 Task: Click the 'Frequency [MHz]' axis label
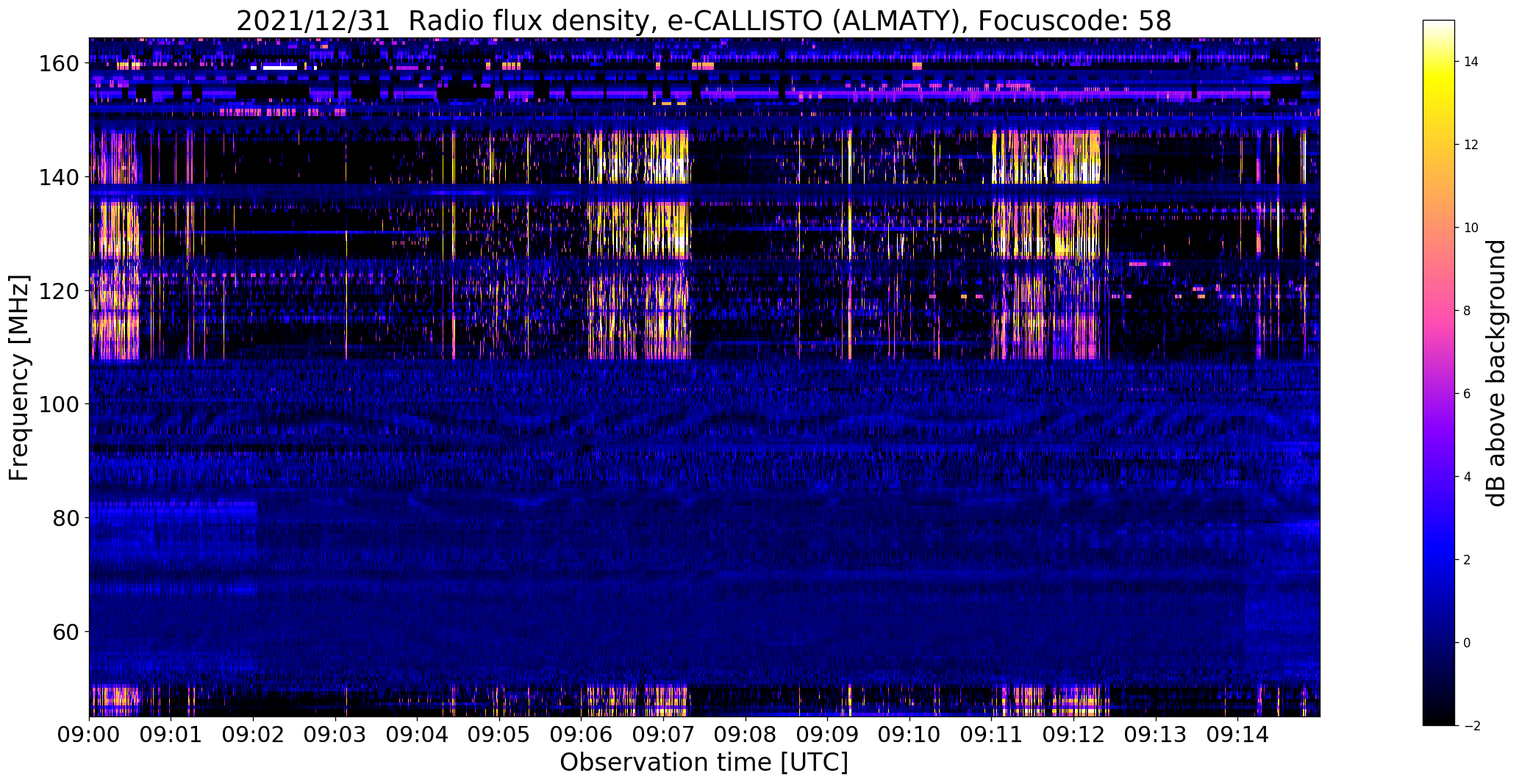click(x=19, y=378)
